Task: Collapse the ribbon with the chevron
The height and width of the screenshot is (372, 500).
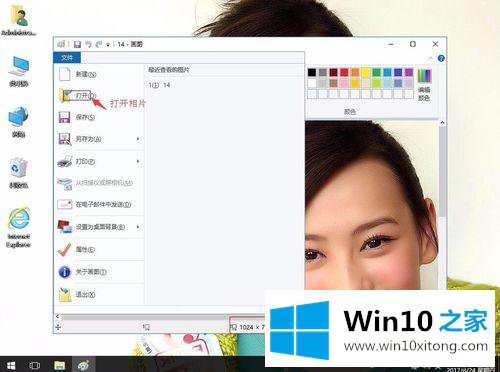Action: 431,58
